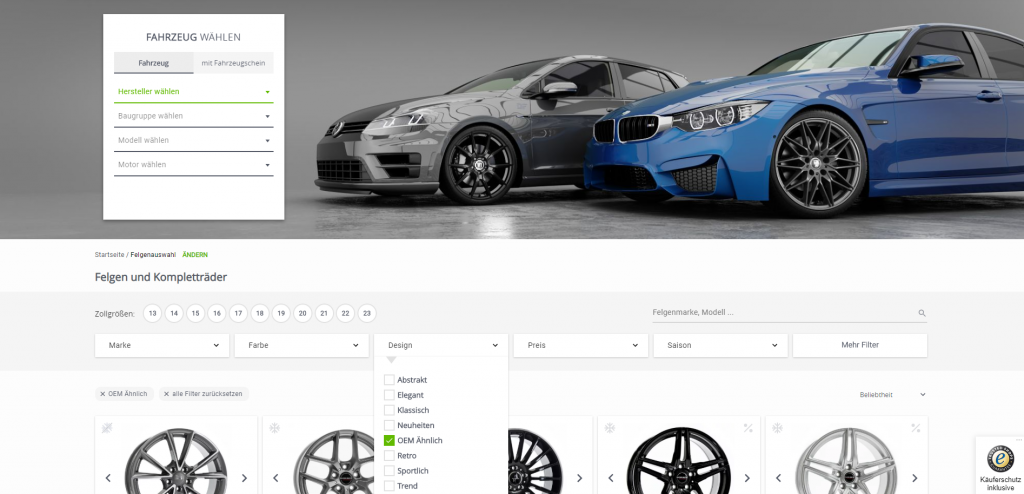Viewport: 1024px width, 494px height.
Task: Switch to the mit Fahrzeugschein tab
Action: click(x=233, y=63)
